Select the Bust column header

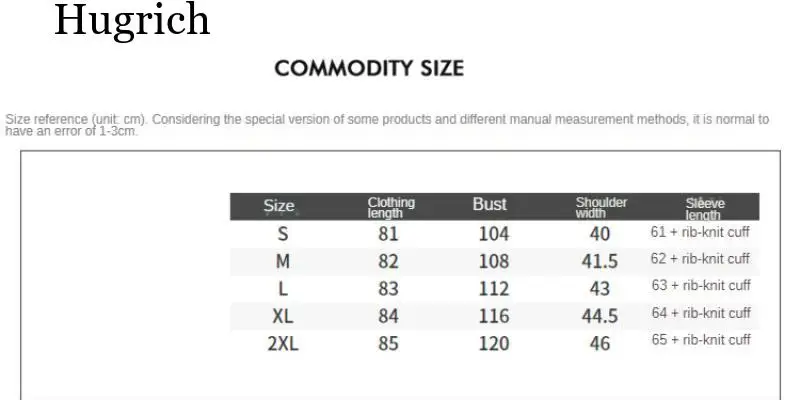490,205
